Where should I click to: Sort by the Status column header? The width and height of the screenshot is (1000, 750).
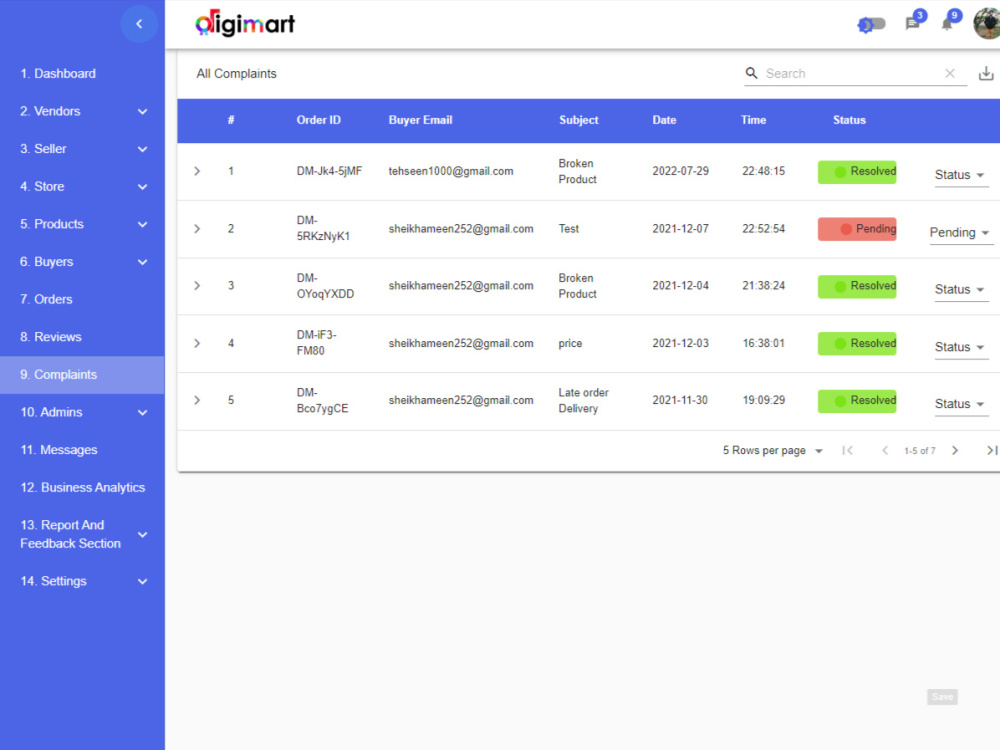pos(849,120)
